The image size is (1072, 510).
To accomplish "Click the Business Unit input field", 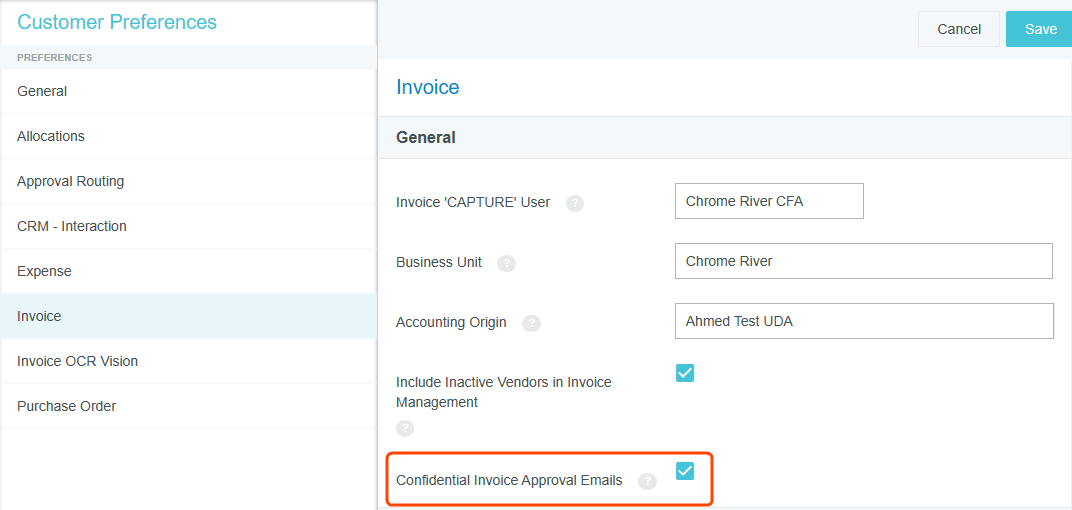I will [x=863, y=261].
